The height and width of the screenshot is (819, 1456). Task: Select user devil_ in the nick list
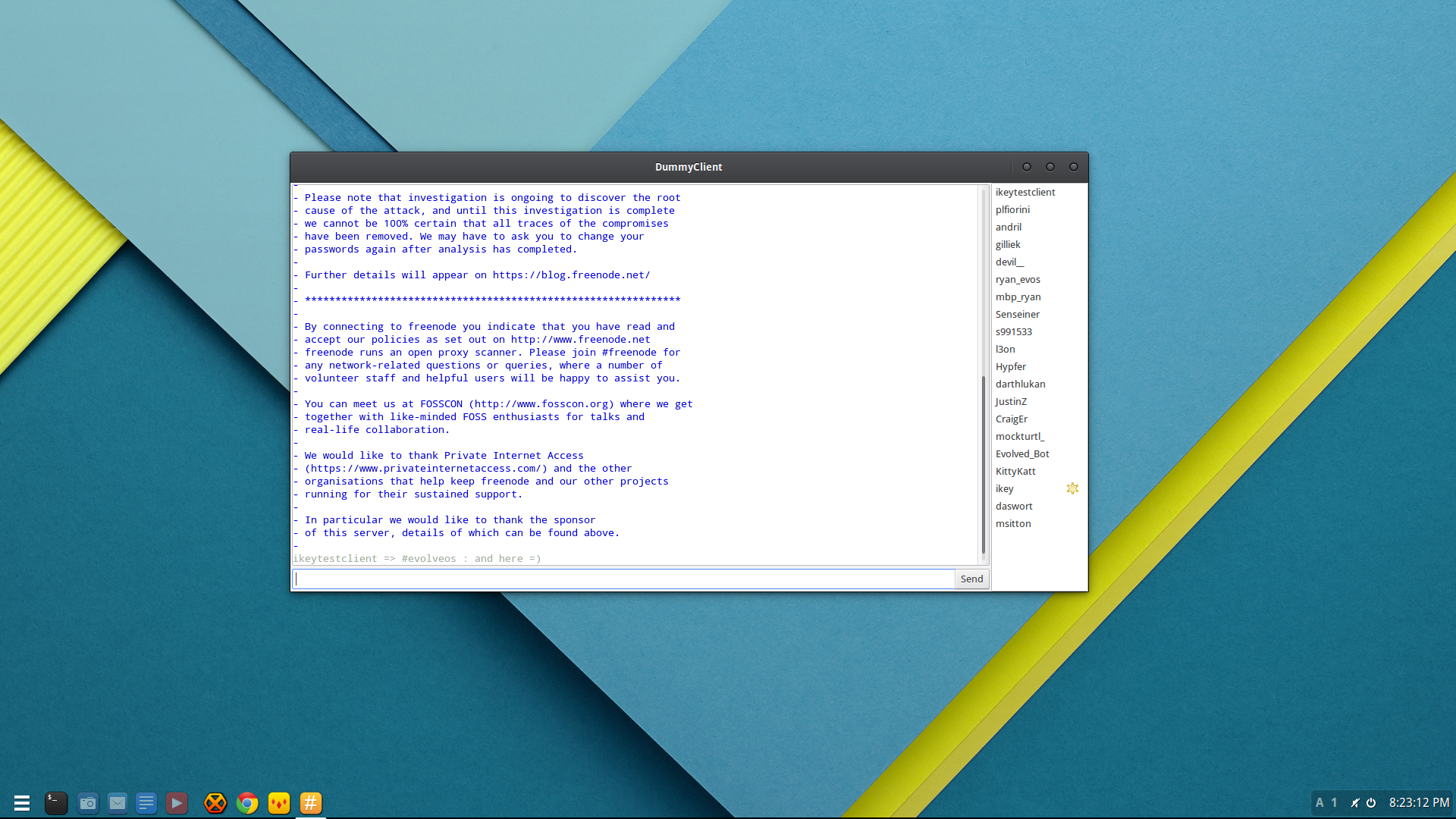tap(1009, 262)
